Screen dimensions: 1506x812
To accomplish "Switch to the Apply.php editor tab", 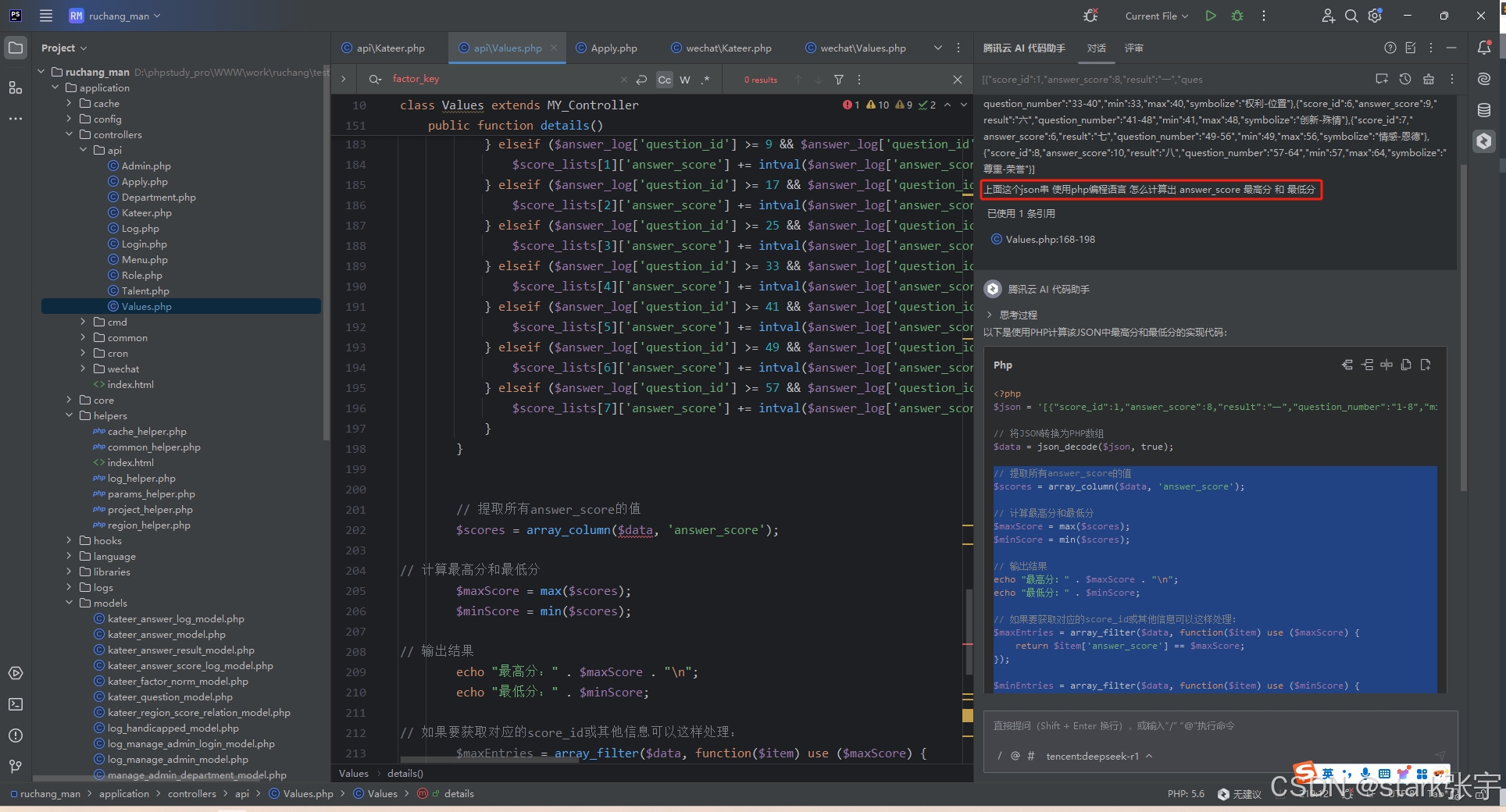I will pos(607,48).
